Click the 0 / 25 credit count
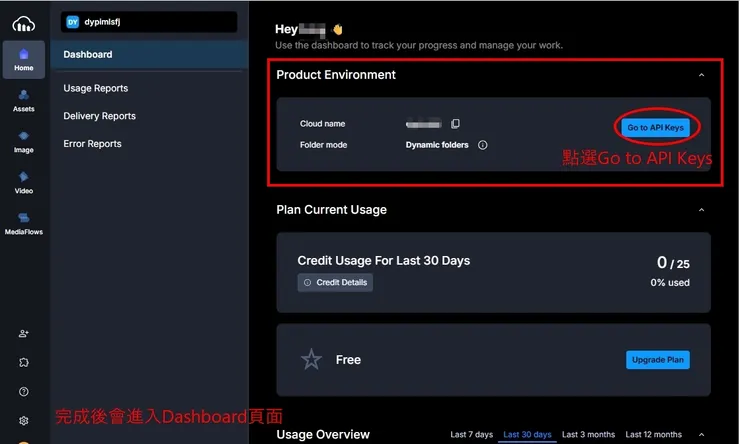Viewport: 740px width, 444px height. coord(673,263)
